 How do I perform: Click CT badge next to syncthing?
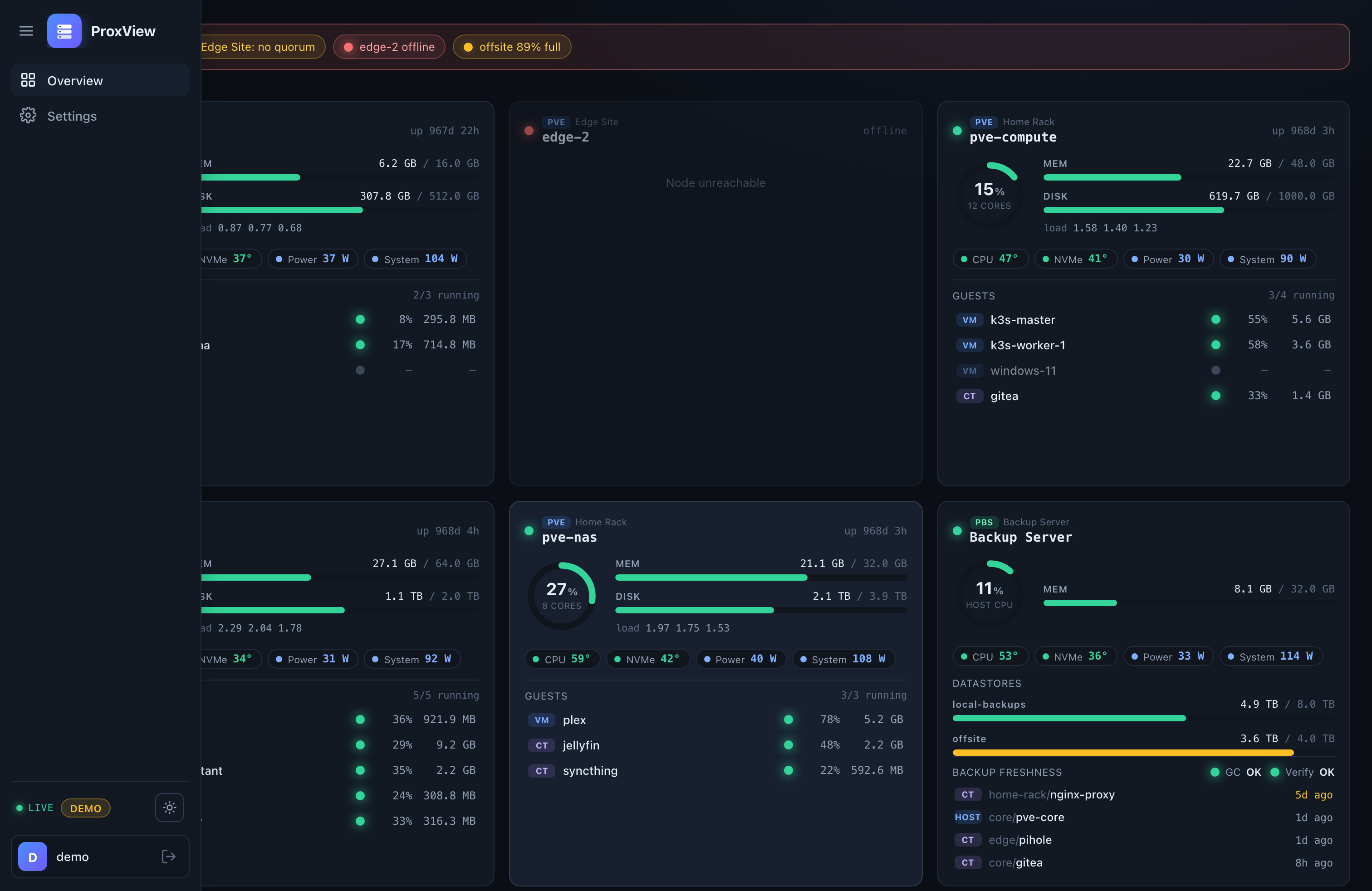541,770
